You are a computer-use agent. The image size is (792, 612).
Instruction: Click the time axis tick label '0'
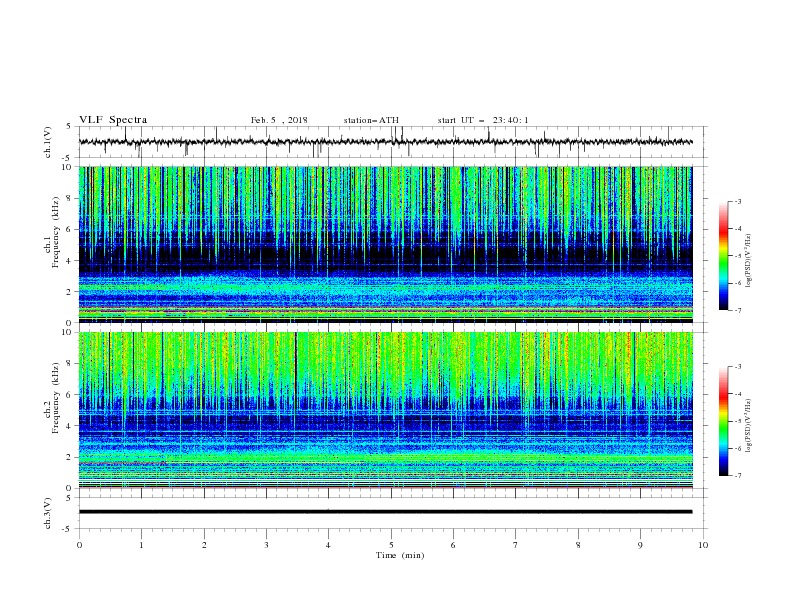coord(79,545)
